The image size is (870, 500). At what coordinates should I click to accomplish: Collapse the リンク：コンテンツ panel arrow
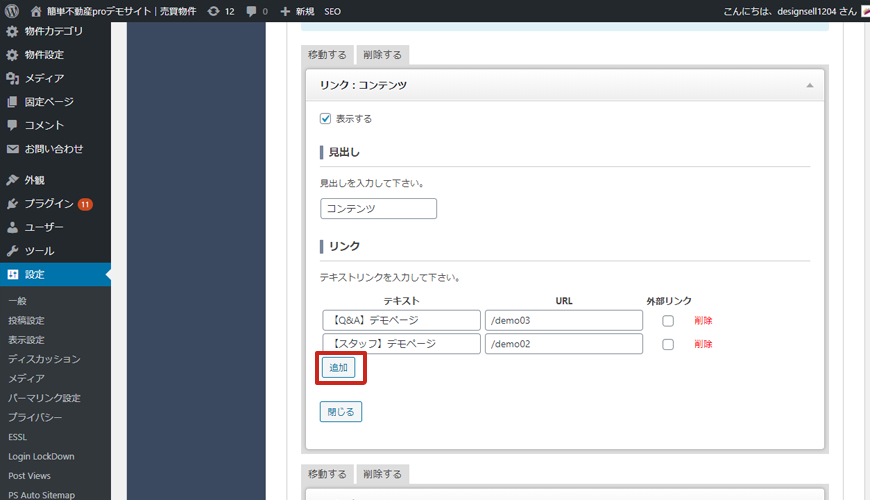809,86
